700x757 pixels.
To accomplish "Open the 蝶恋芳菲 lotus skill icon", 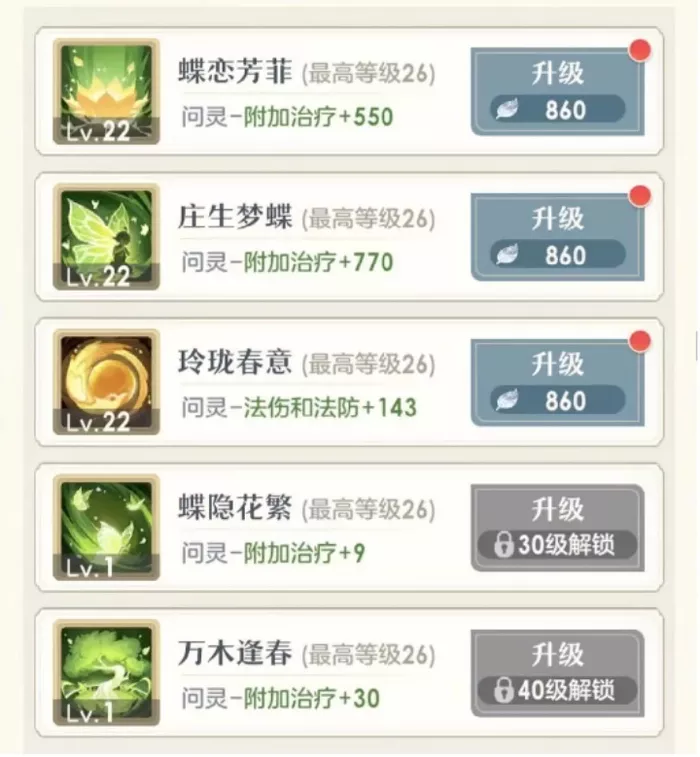I will 106,91.
